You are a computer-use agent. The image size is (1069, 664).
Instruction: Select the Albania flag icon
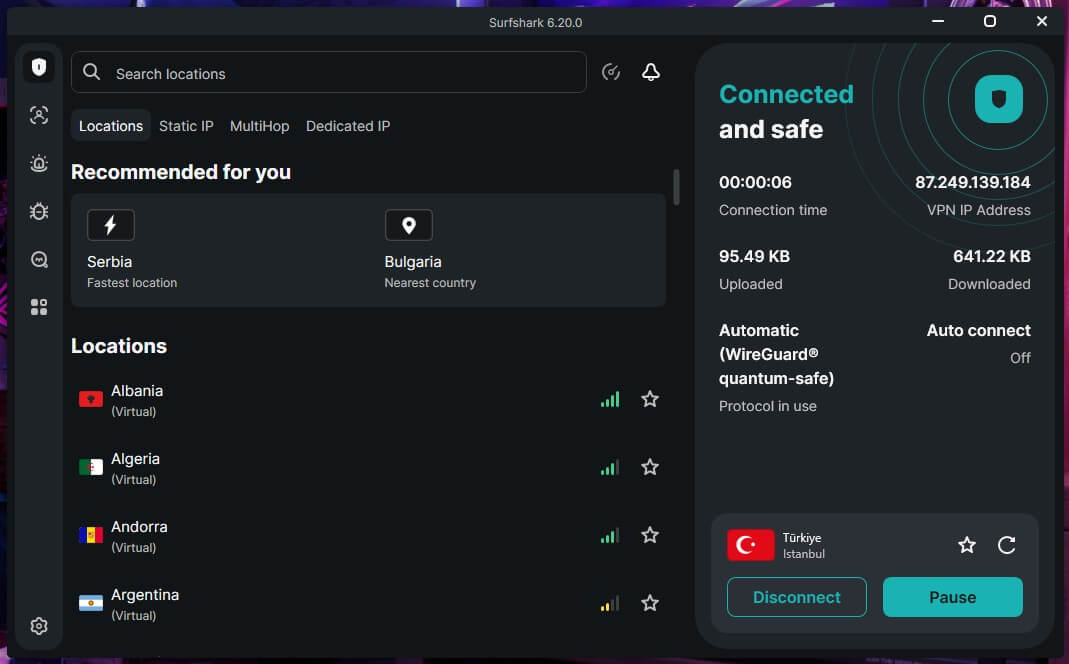91,399
